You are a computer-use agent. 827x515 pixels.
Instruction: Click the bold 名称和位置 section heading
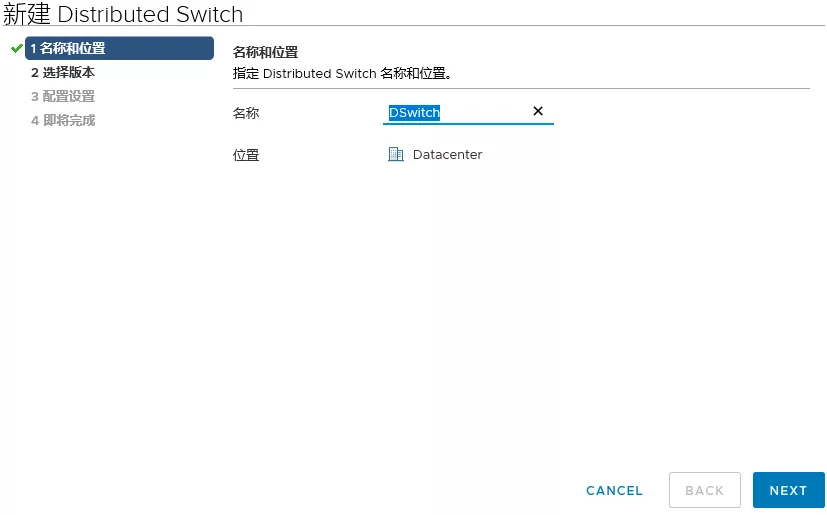[265, 52]
